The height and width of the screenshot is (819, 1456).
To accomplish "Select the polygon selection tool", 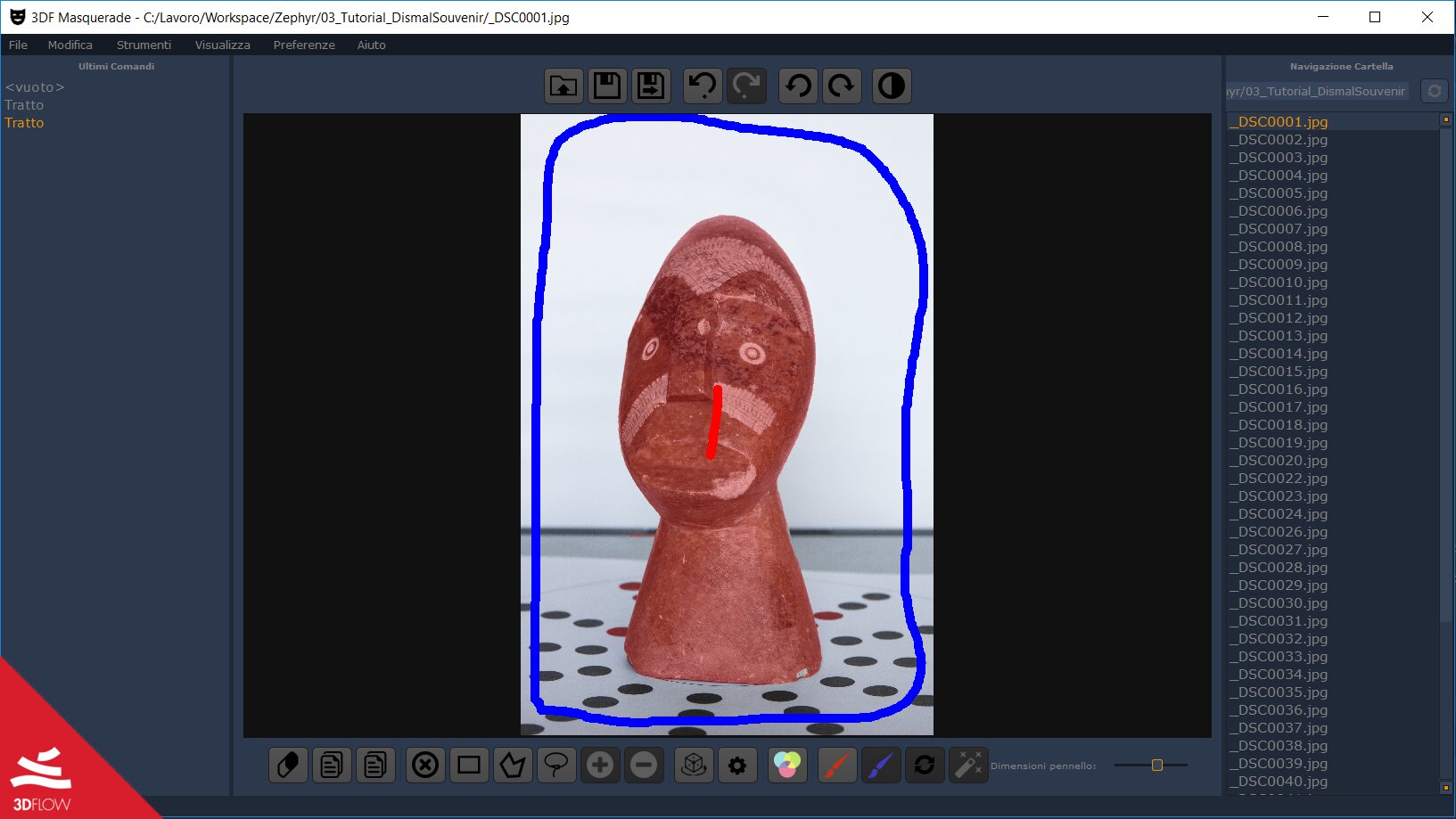I will pyautogui.click(x=513, y=766).
